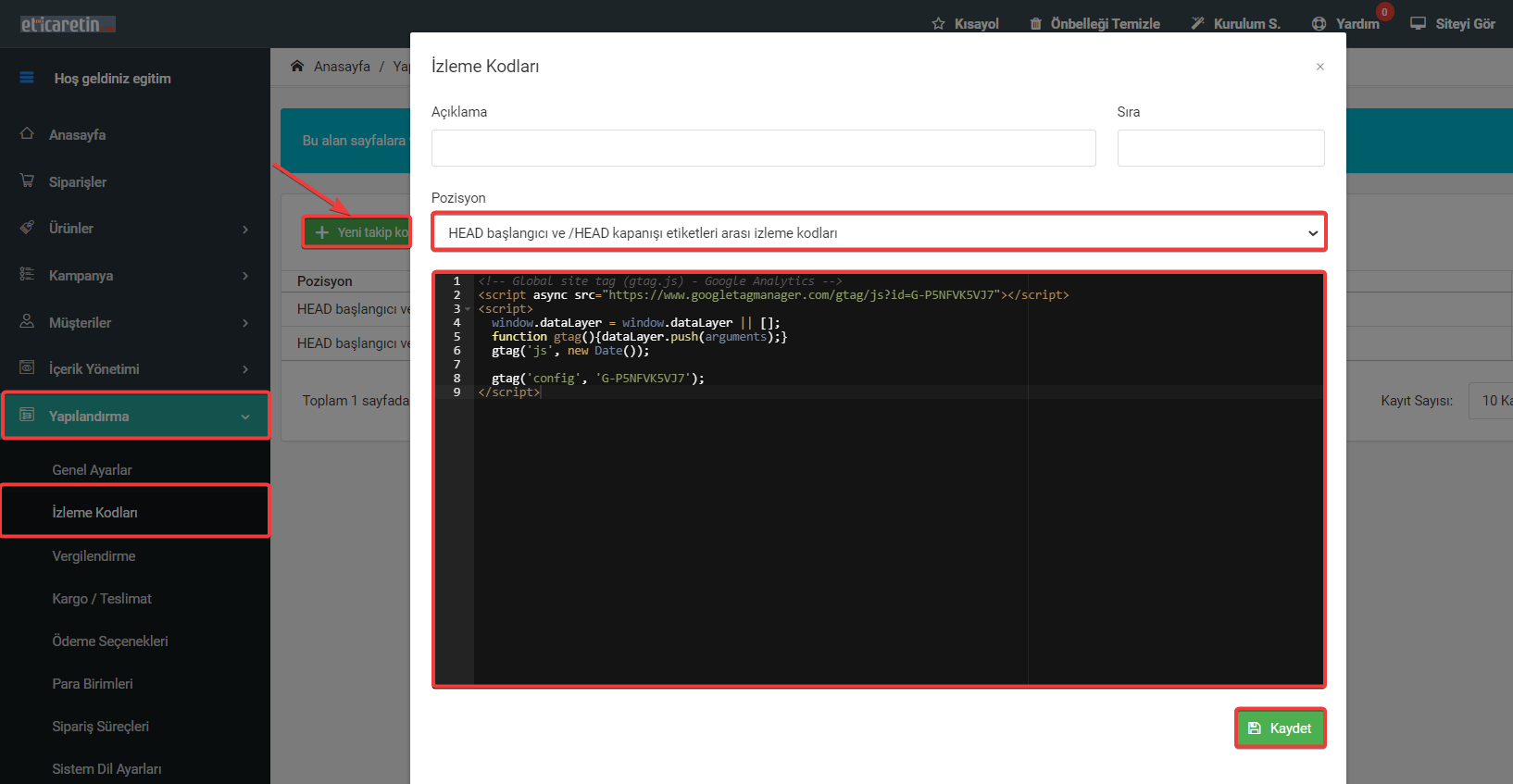Click the Yardım notification badge
1513x784 pixels.
pos(1384,12)
